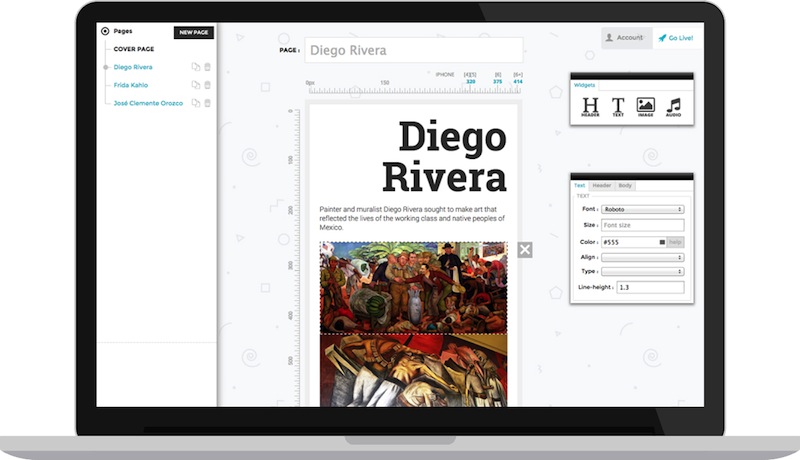The image size is (800, 460).
Task: Click the Account user silhouette icon
Action: point(609,37)
